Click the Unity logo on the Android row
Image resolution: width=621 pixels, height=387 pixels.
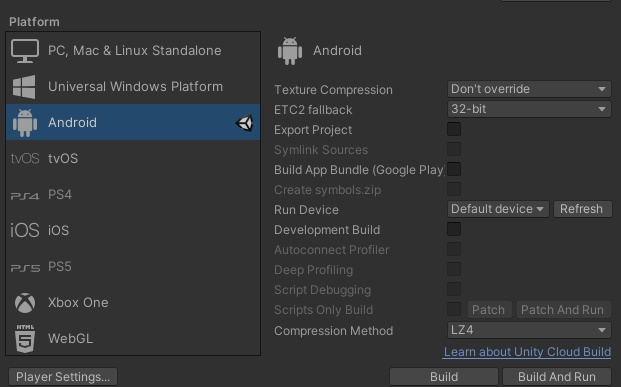pos(244,123)
